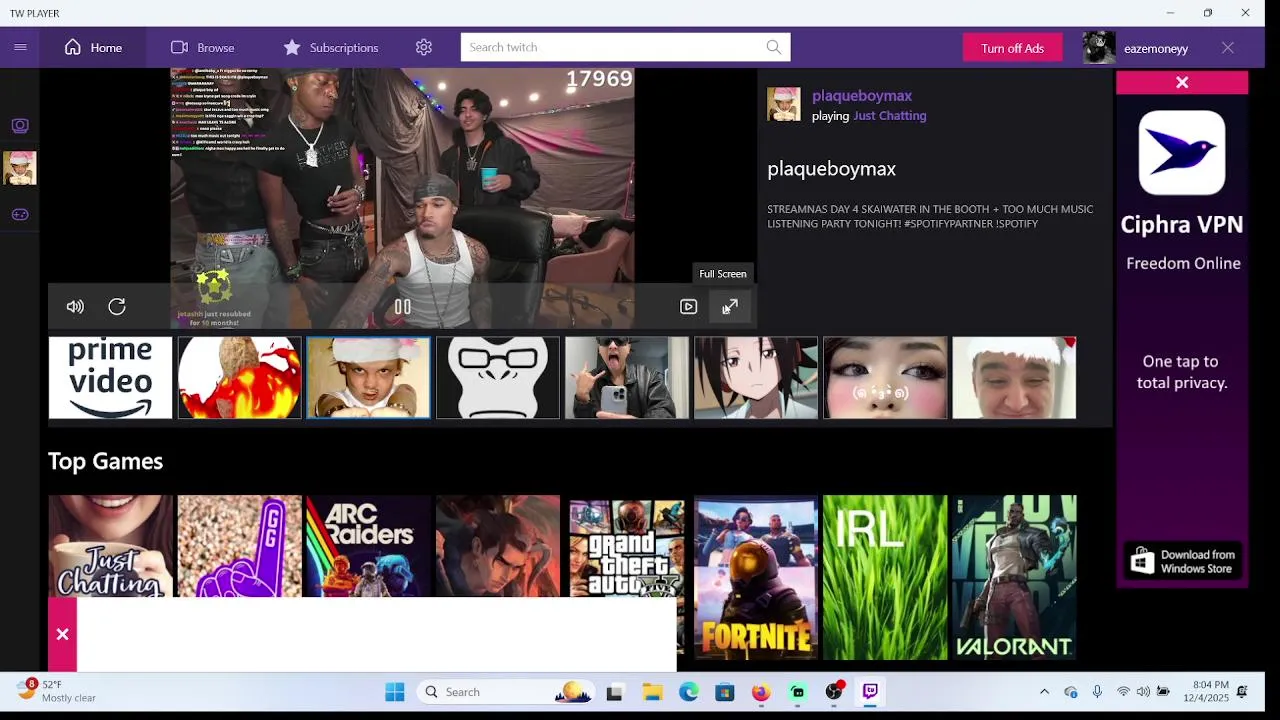Open the Subscriptions tab
The width and height of the screenshot is (1280, 720).
(x=331, y=48)
